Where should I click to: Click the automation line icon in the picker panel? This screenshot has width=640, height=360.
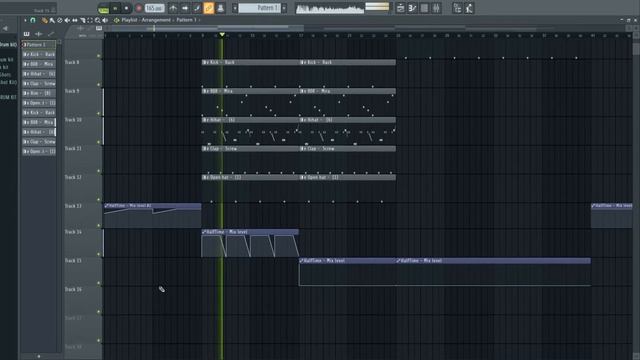(51, 34)
